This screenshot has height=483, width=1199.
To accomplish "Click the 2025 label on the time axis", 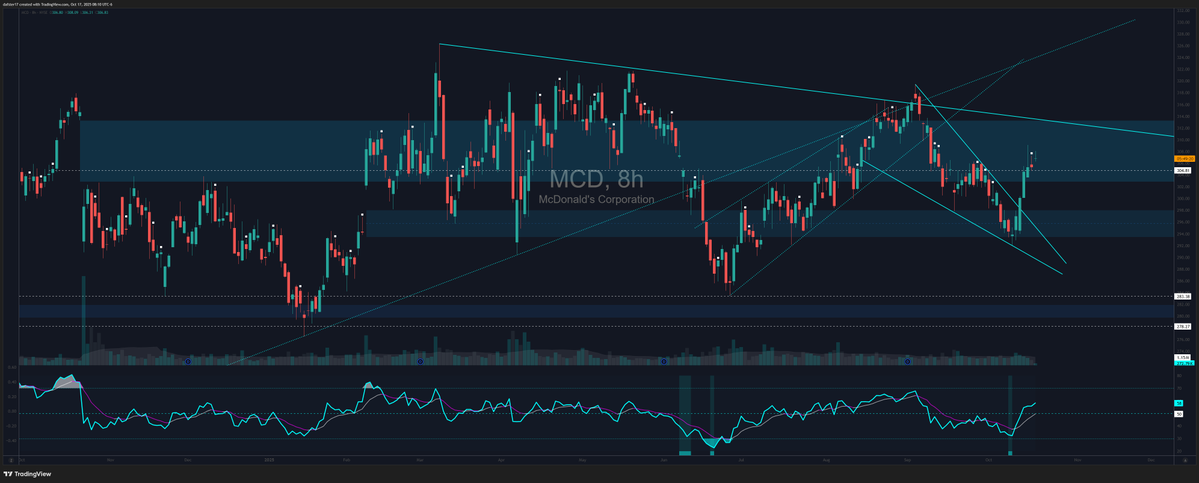I will tap(268, 460).
